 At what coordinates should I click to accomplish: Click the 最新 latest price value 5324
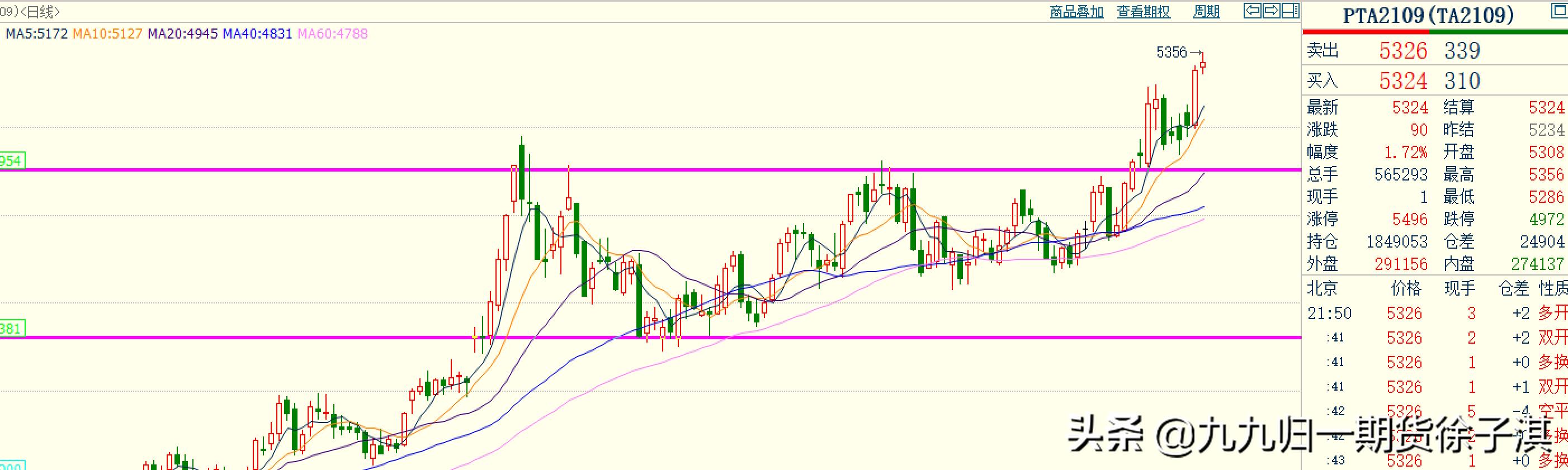click(1410, 108)
